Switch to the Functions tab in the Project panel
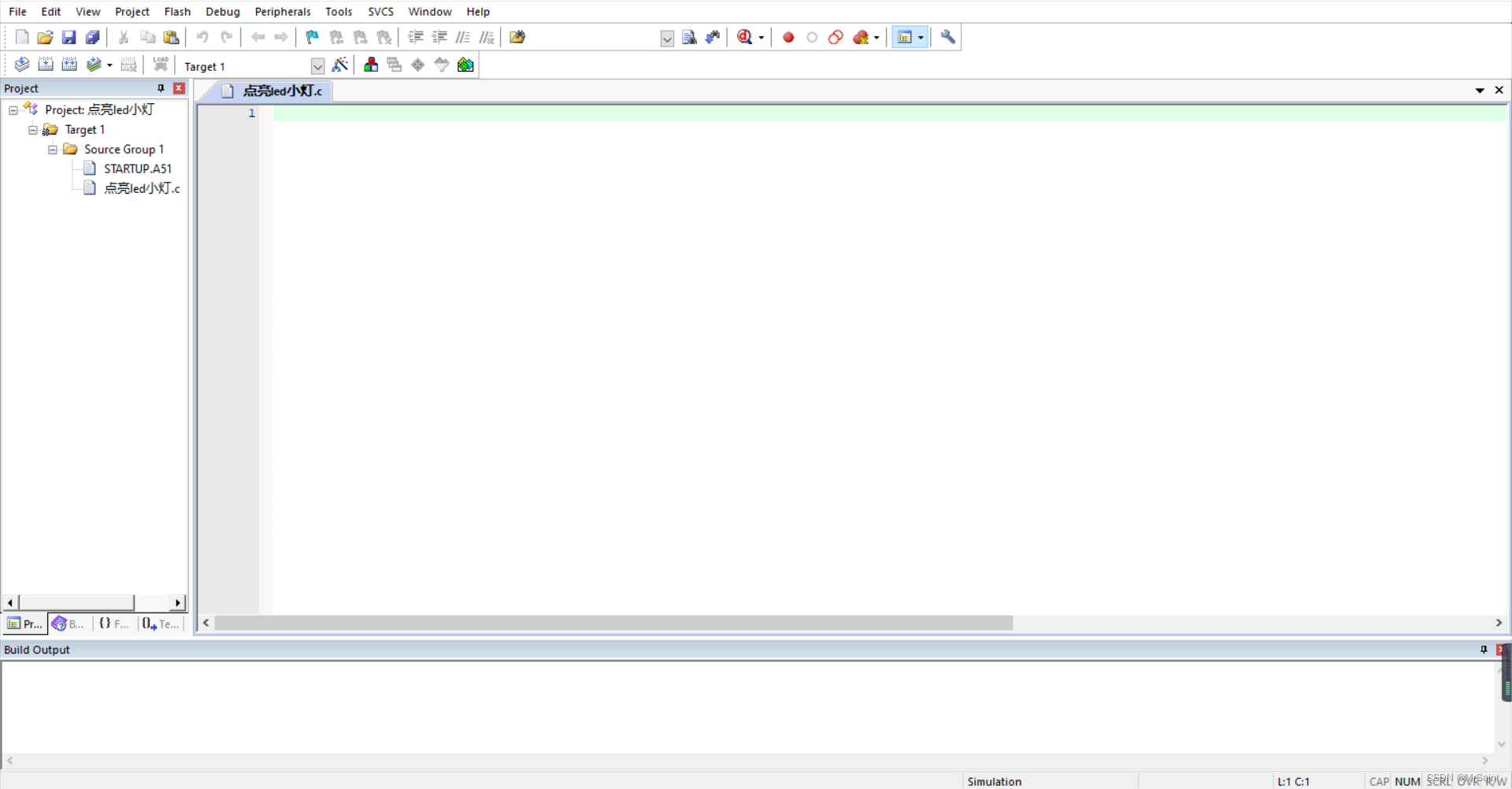Screen dimensions: 1512x789 point(114,624)
